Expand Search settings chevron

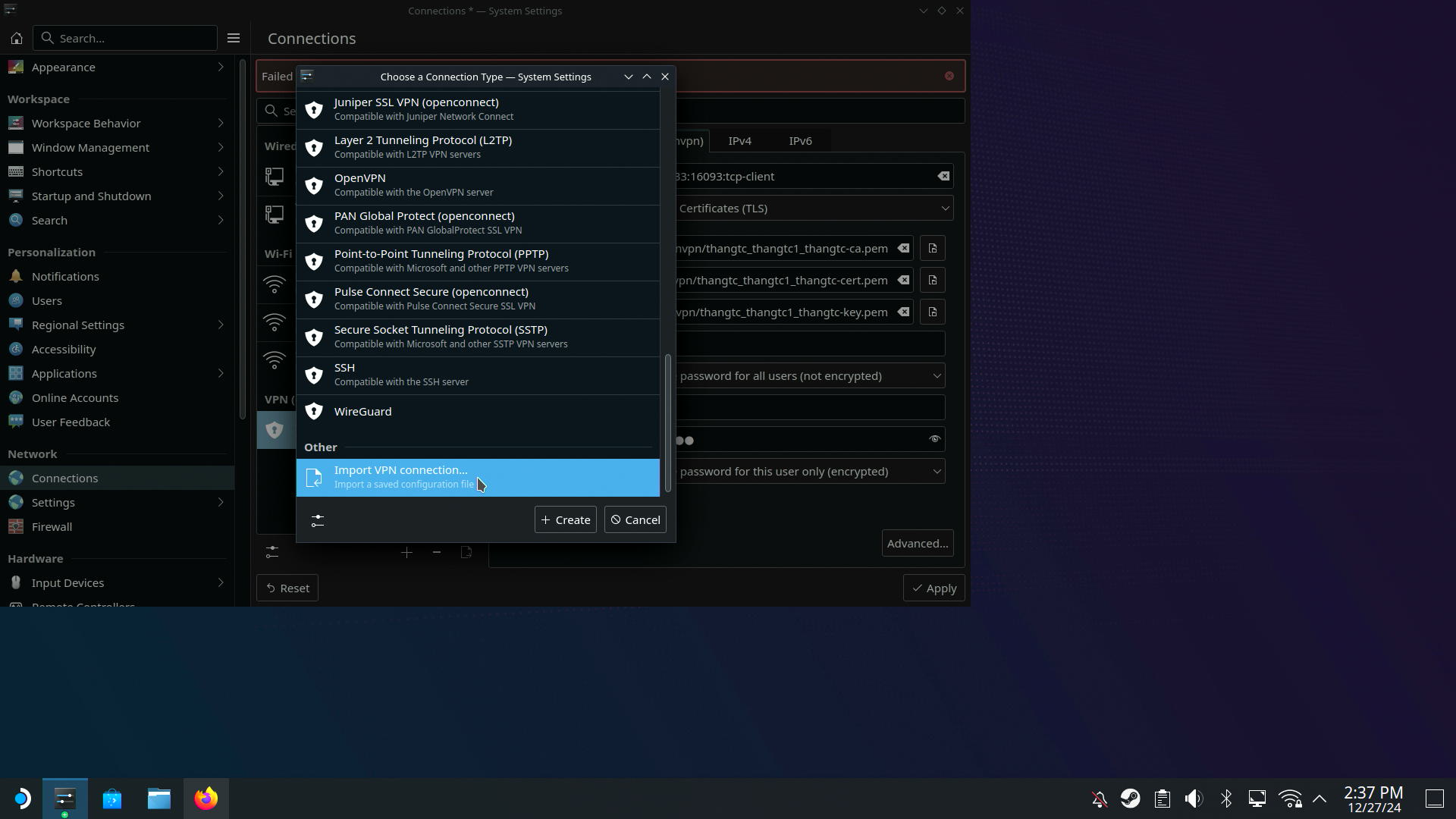point(221,220)
